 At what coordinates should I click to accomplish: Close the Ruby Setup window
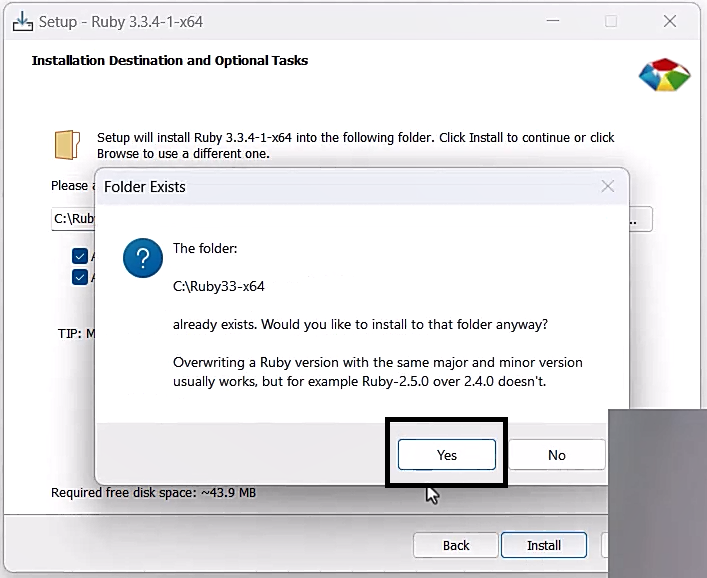click(x=668, y=21)
